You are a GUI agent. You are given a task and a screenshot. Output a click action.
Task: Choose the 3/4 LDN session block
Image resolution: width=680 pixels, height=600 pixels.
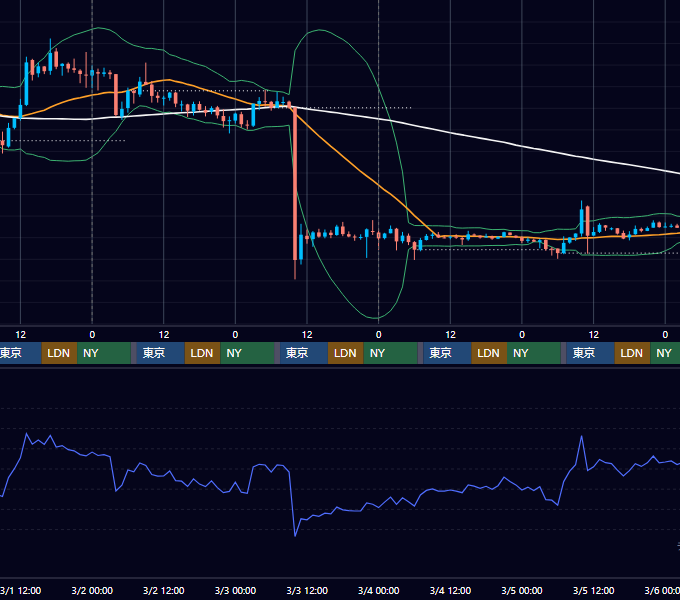489,353
